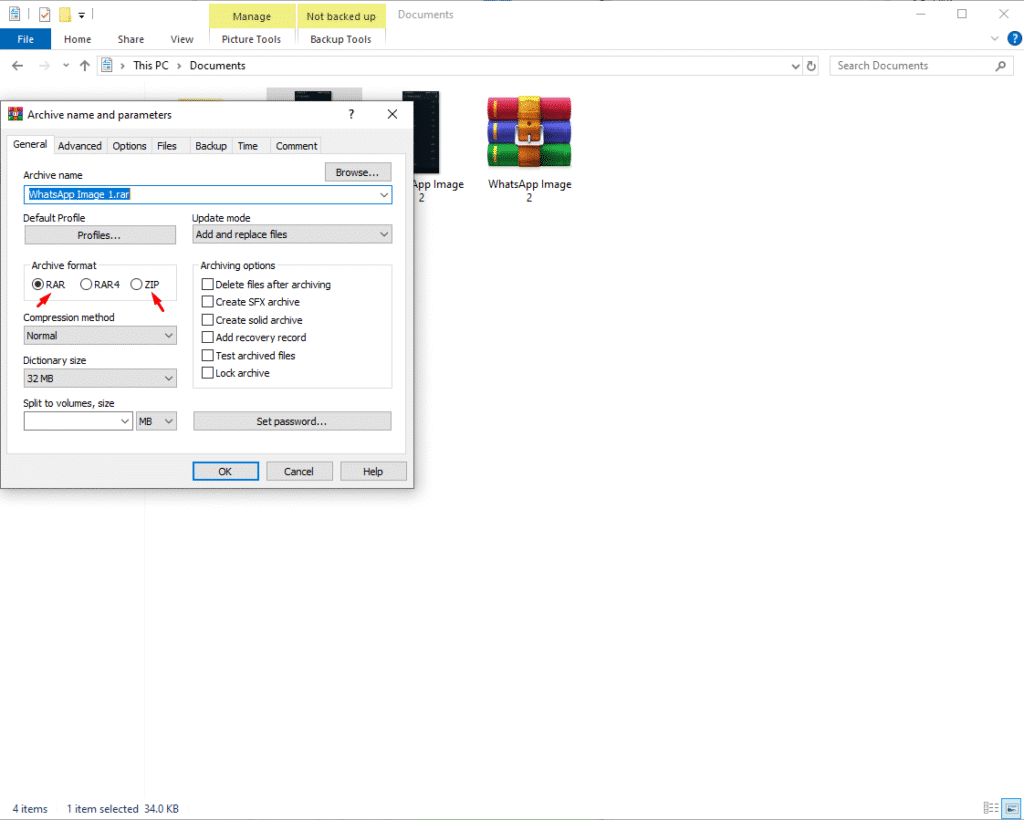Image resolution: width=1024 pixels, height=820 pixels.
Task: Click the Cancel button
Action: pos(299,471)
